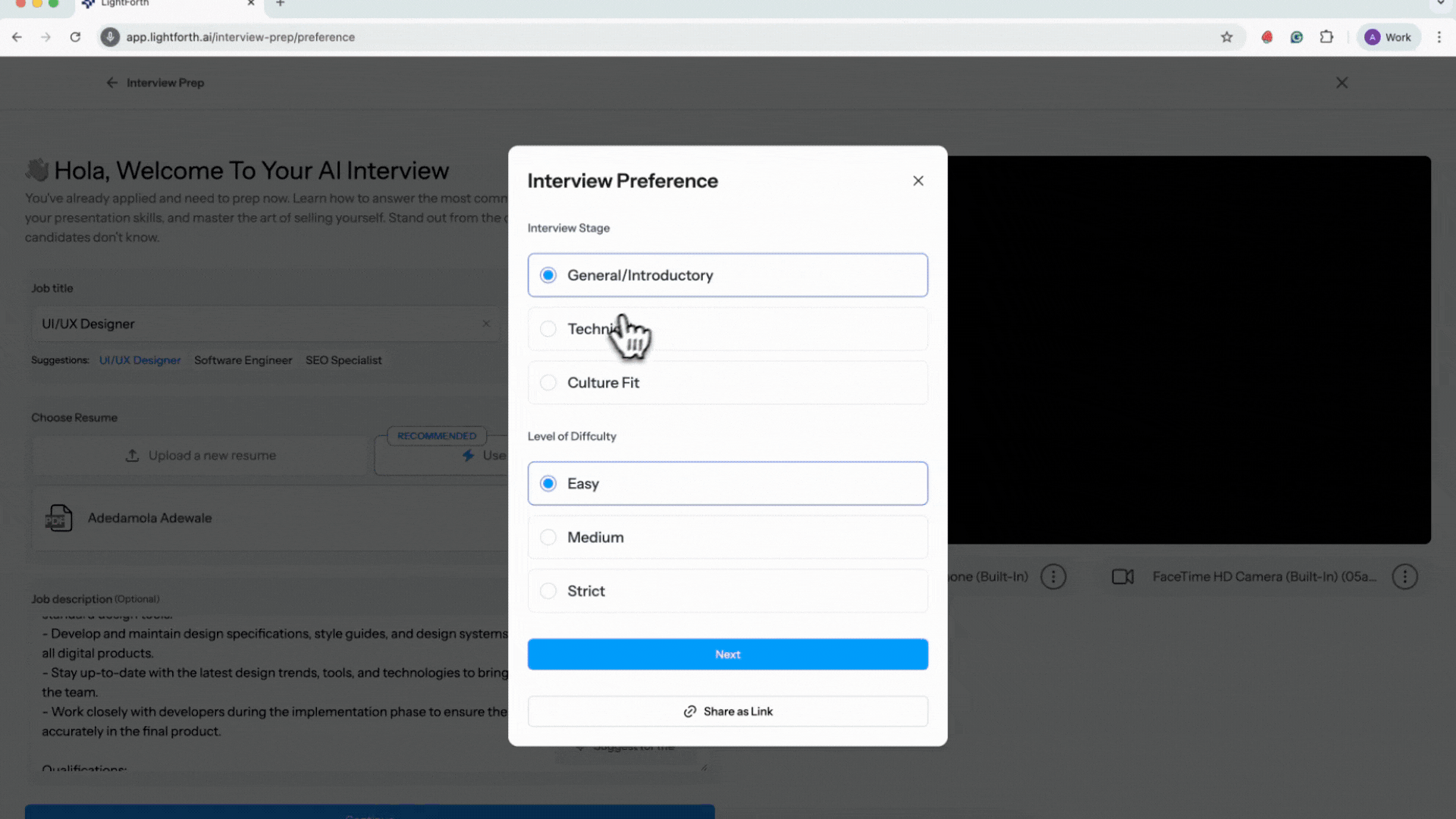Click the video camera icon for FaceTime HD Camera
The height and width of the screenshot is (819, 1456).
[1123, 576]
